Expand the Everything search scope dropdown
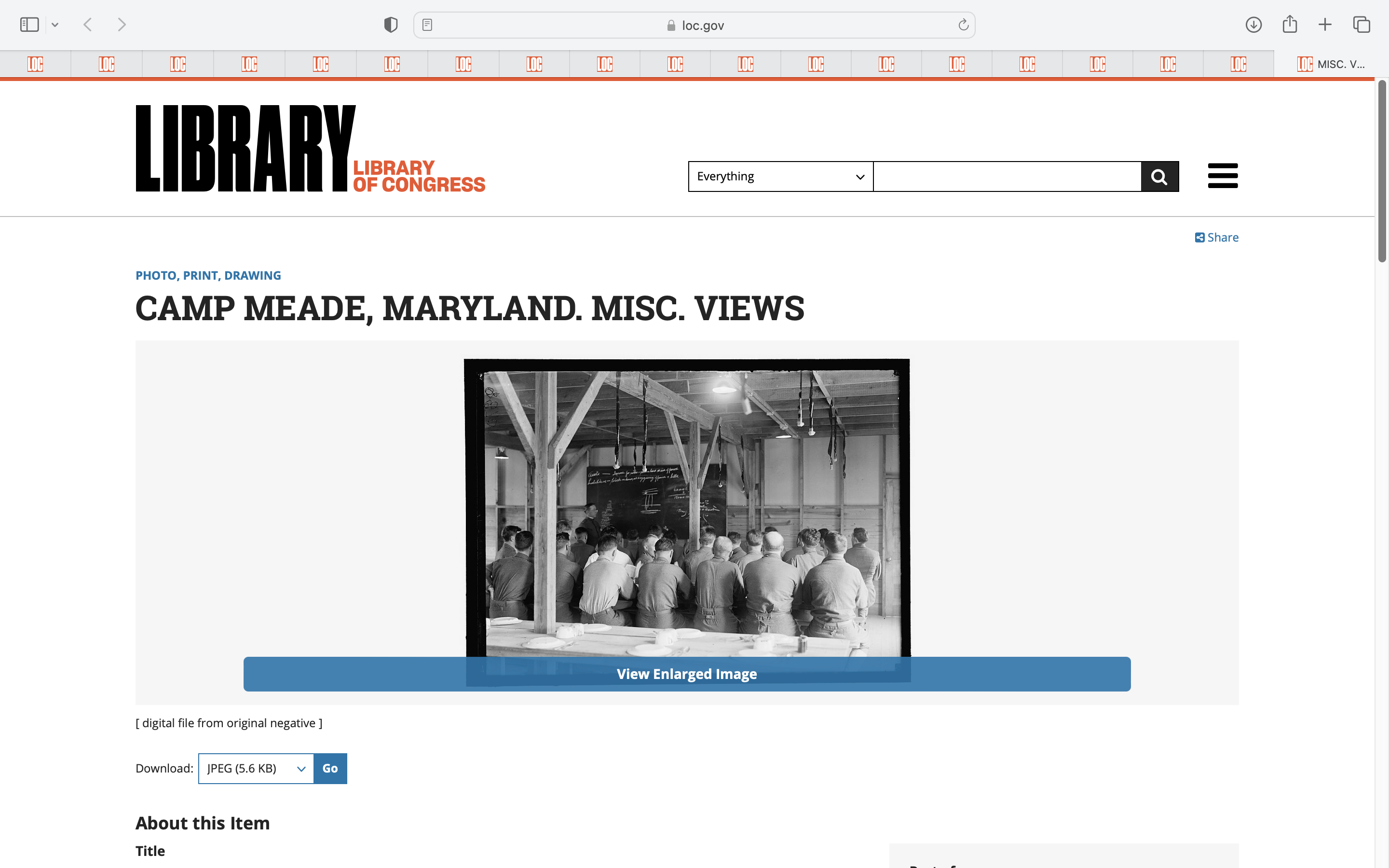Screen dimensions: 1389x868 [x=780, y=177]
